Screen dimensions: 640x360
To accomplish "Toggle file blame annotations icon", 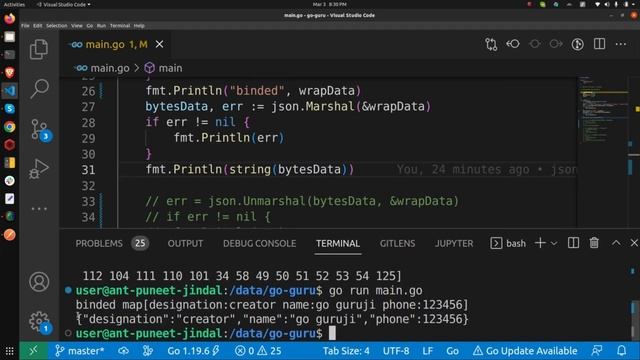I will click(x=578, y=44).
